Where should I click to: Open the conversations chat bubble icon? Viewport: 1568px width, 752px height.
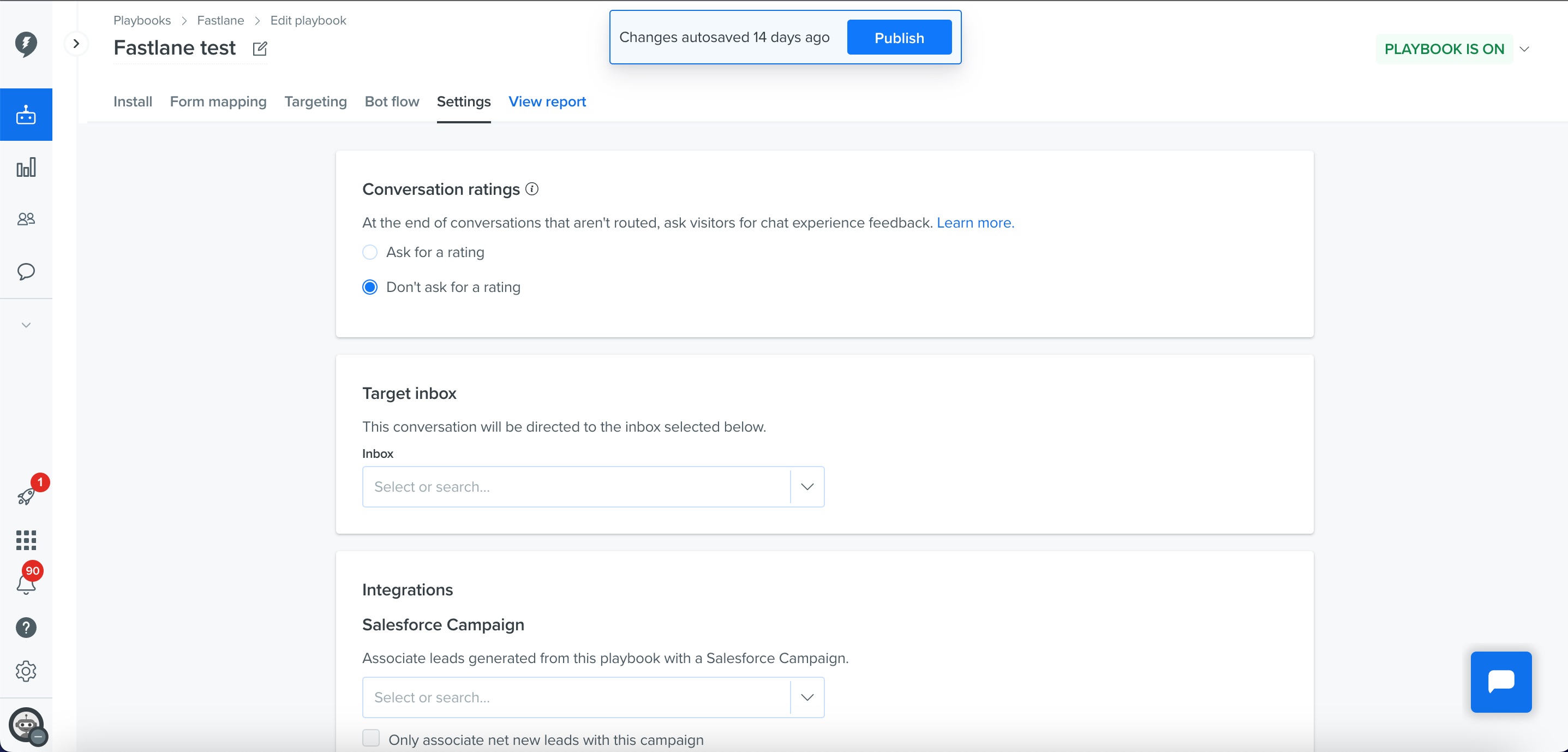26,271
